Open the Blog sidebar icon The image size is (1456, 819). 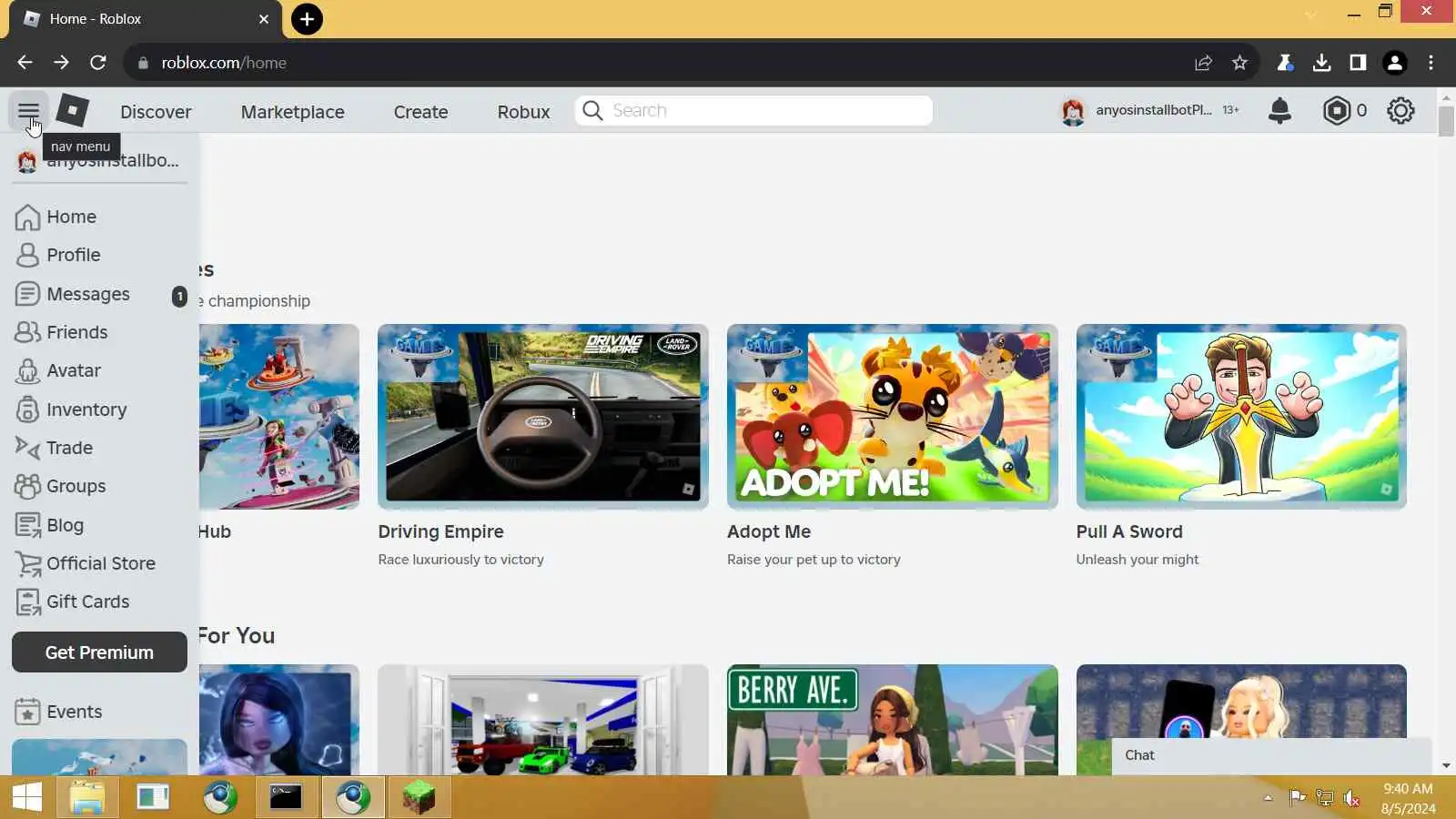27,525
